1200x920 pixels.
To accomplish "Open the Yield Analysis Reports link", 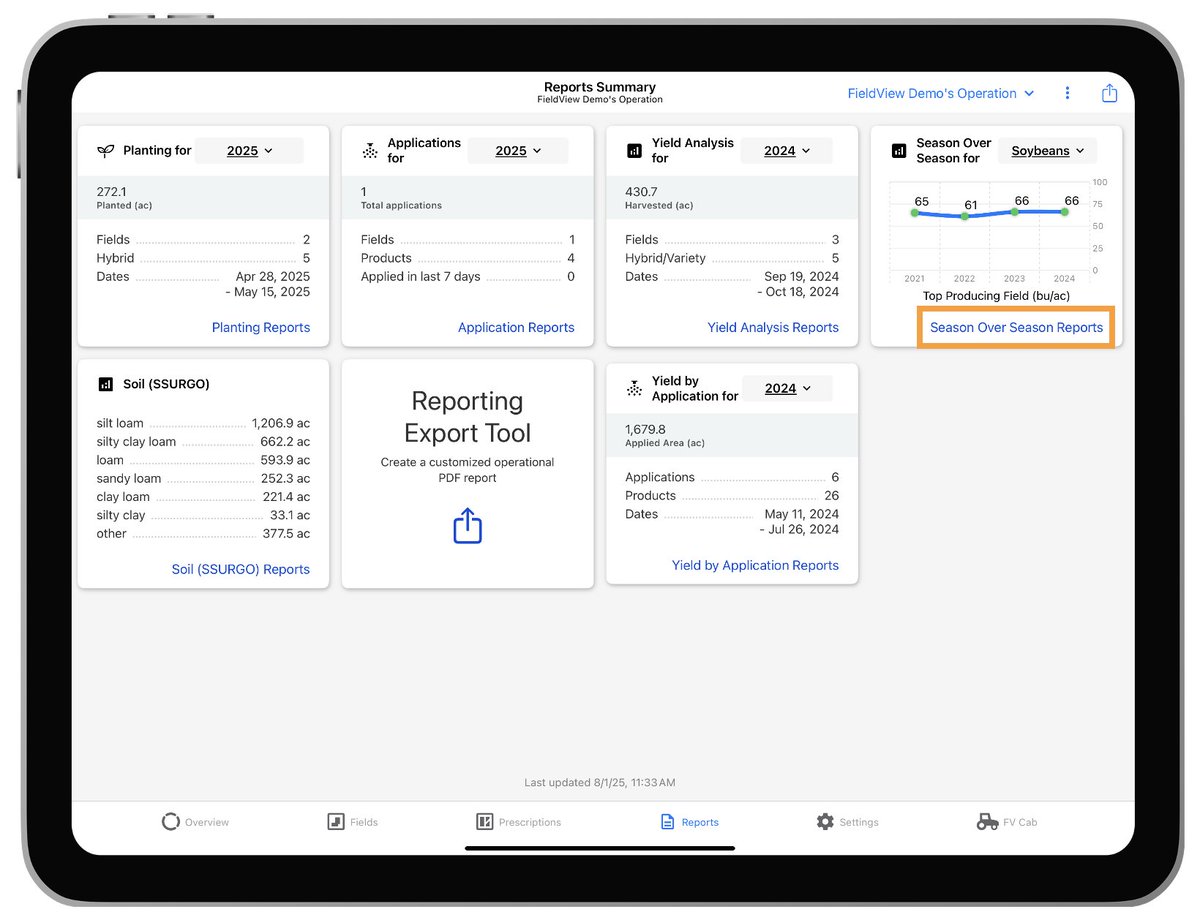I will [773, 328].
